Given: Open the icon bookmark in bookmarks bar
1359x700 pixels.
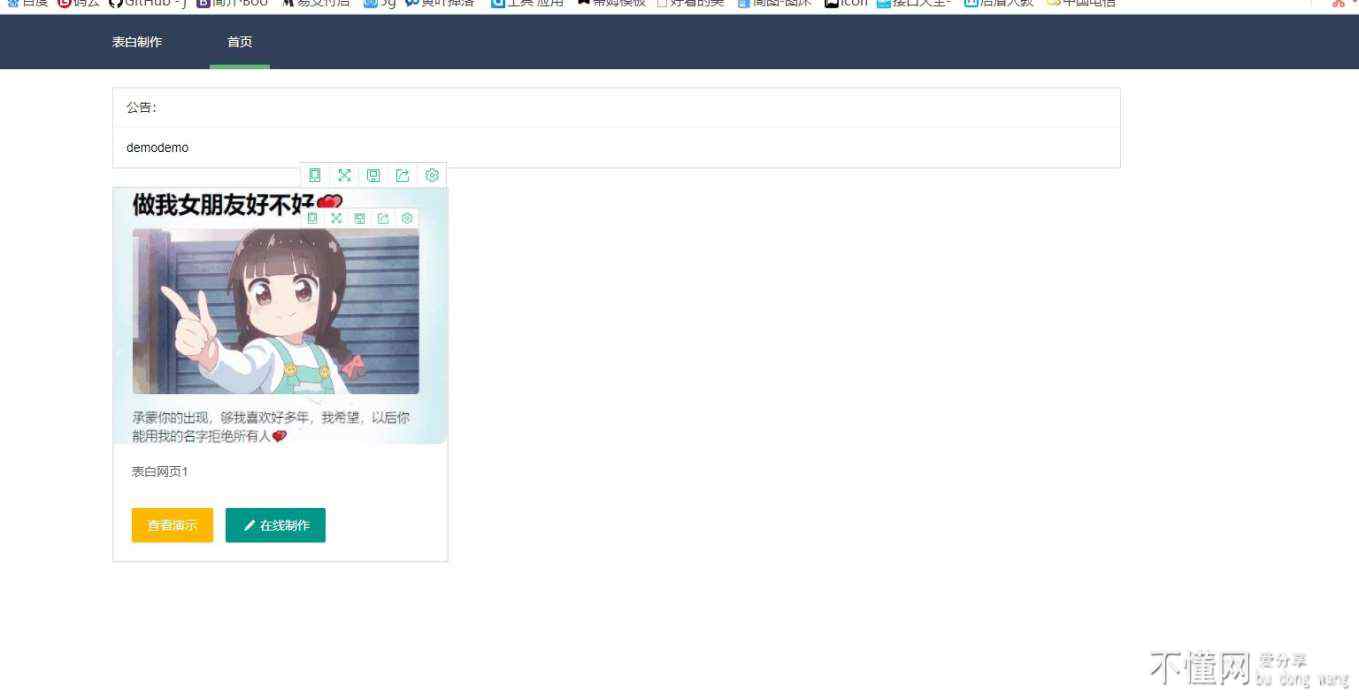Looking at the screenshot, I should tap(846, 4).
